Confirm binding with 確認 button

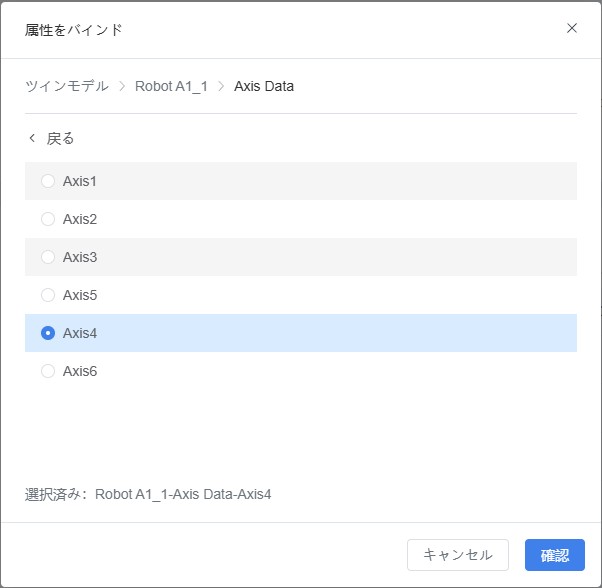pos(554,555)
